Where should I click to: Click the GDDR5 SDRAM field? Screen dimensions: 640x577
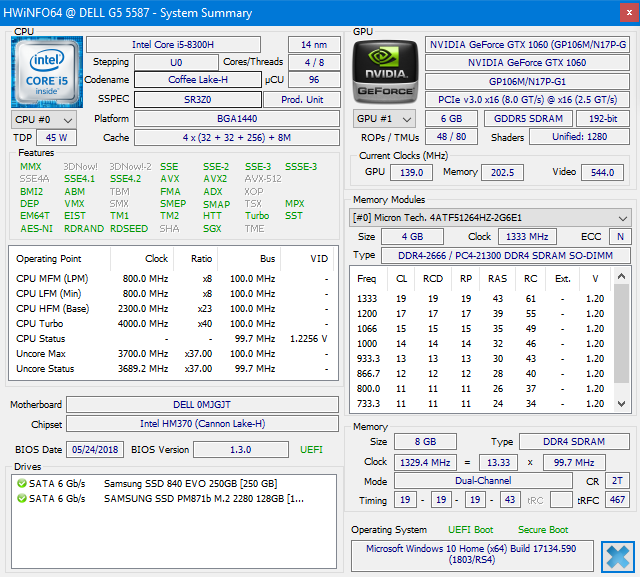tap(528, 119)
